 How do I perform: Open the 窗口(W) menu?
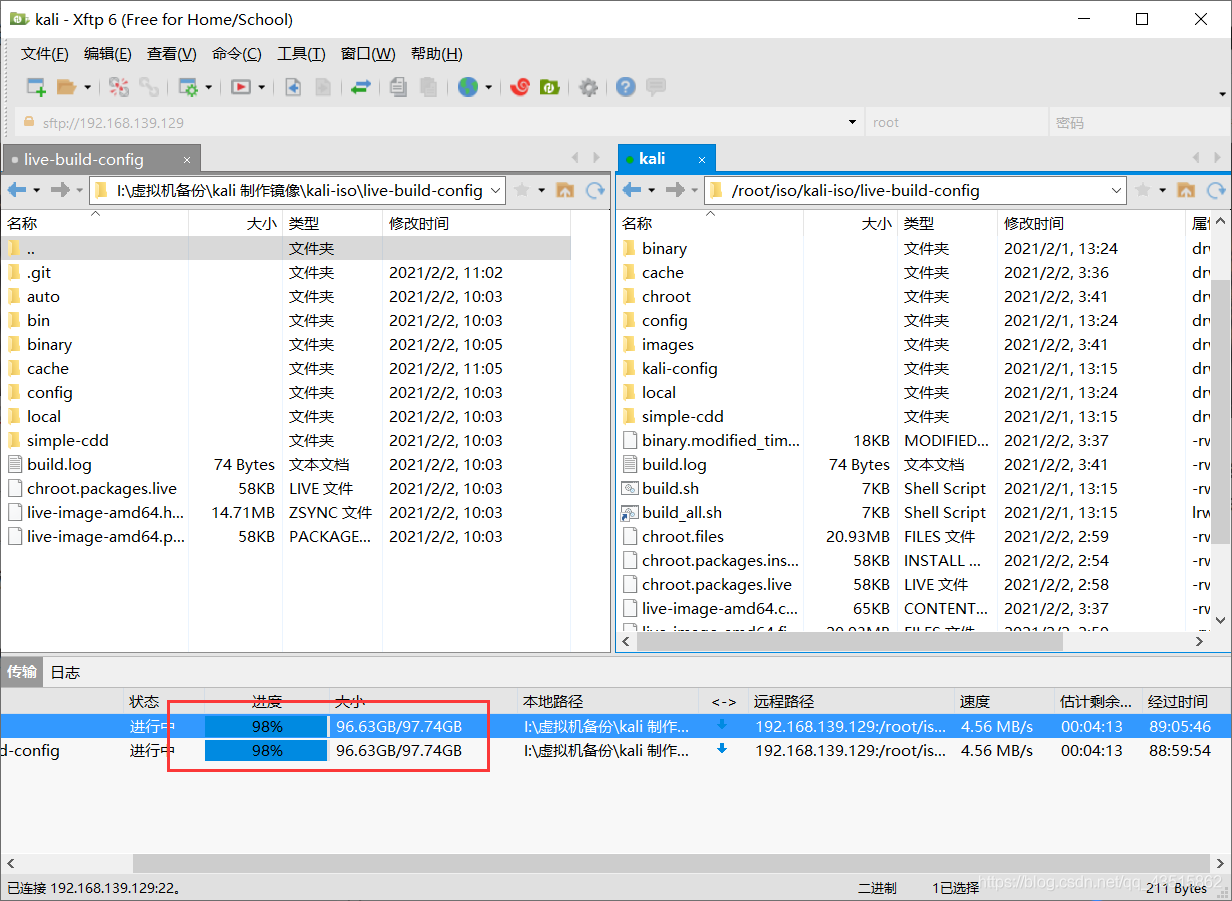(368, 54)
